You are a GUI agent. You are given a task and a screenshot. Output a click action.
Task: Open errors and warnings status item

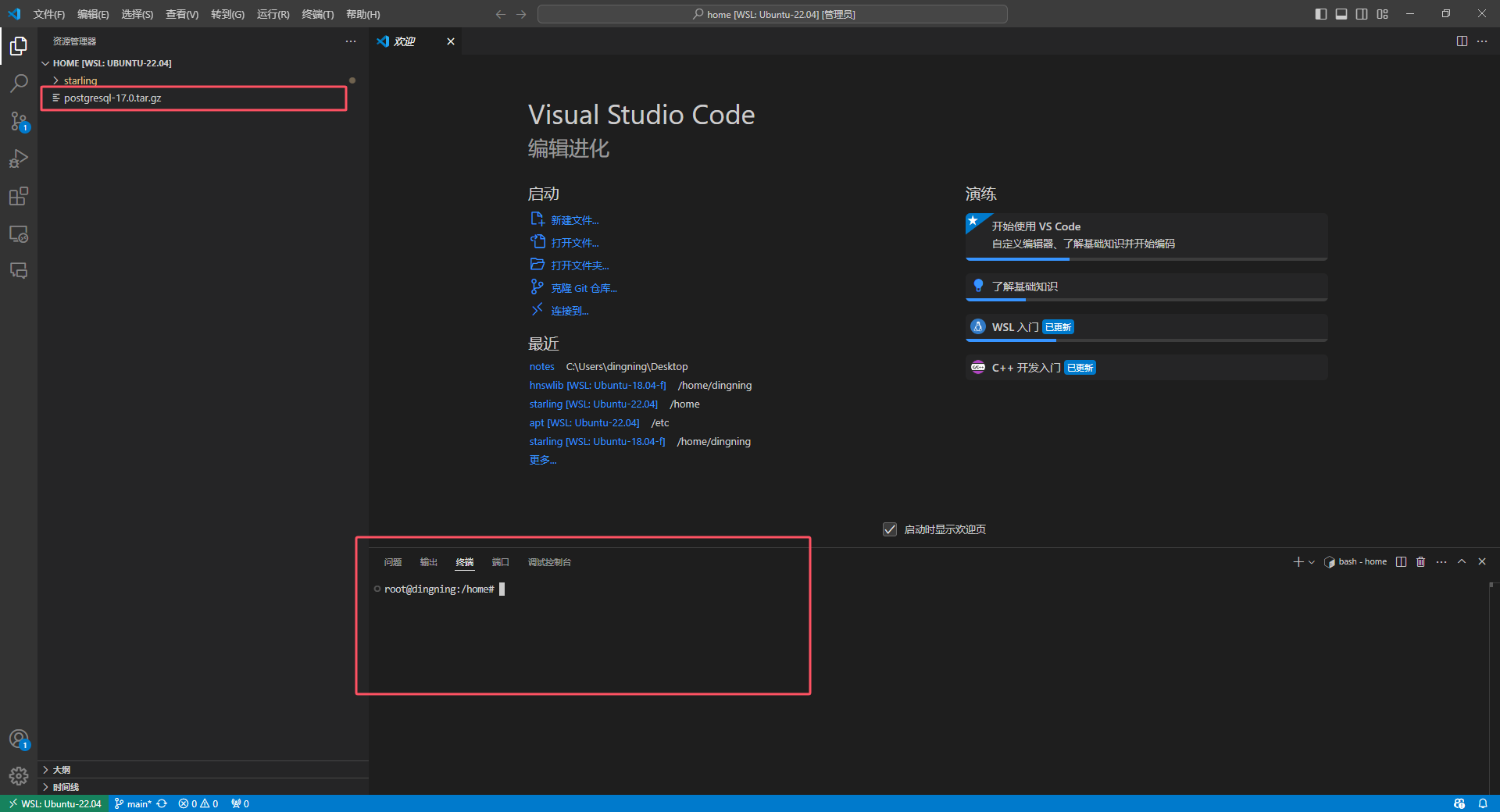pyautogui.click(x=198, y=803)
